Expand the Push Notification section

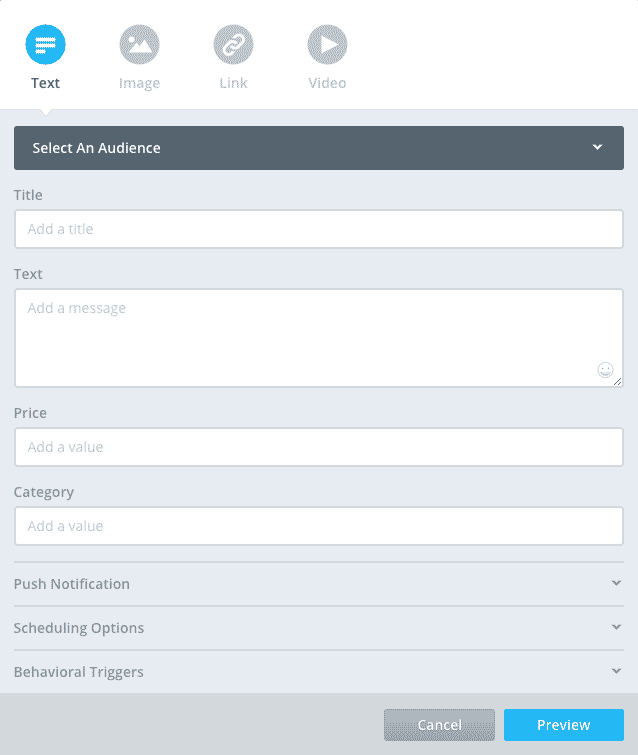[318, 584]
